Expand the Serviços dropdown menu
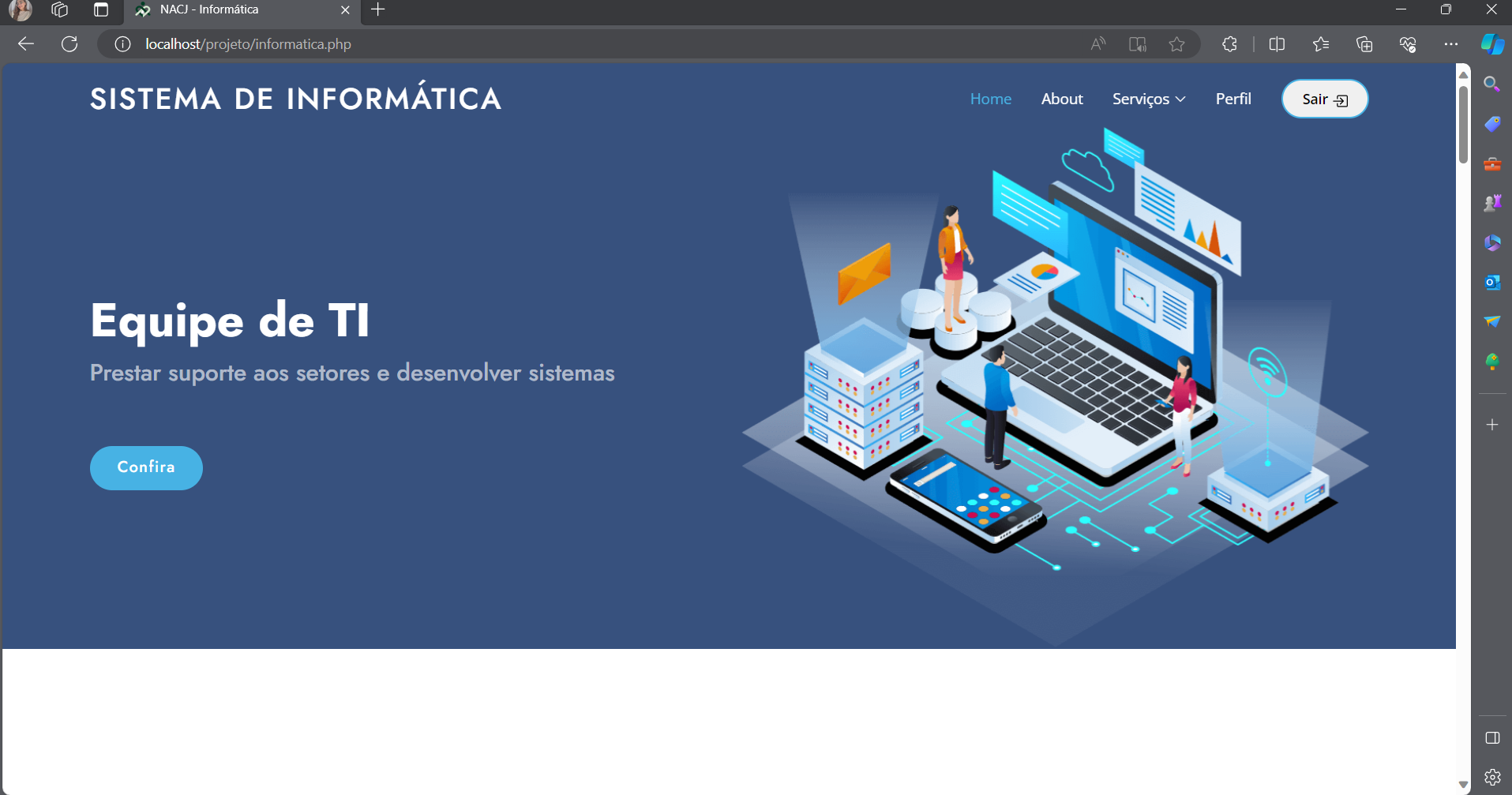This screenshot has height=795, width=1512. point(1149,99)
